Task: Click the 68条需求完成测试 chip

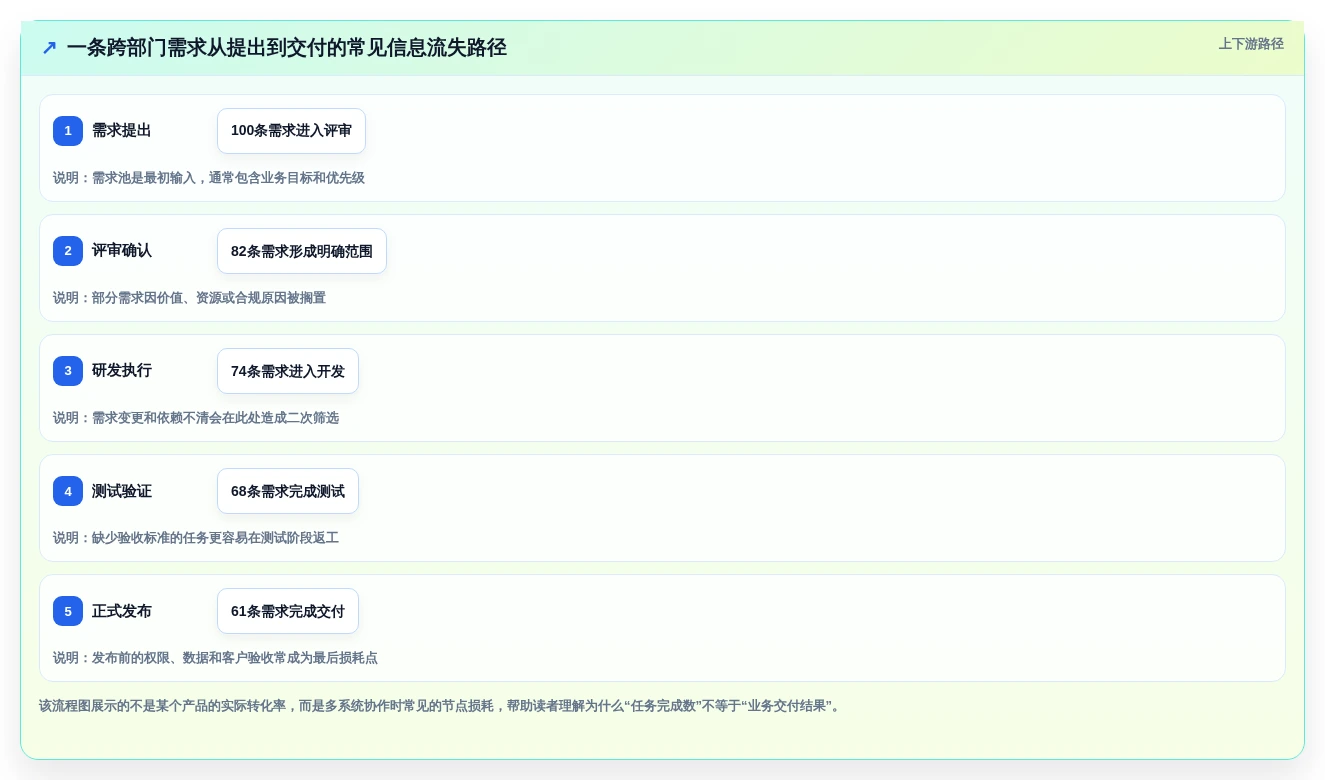Action: [288, 491]
